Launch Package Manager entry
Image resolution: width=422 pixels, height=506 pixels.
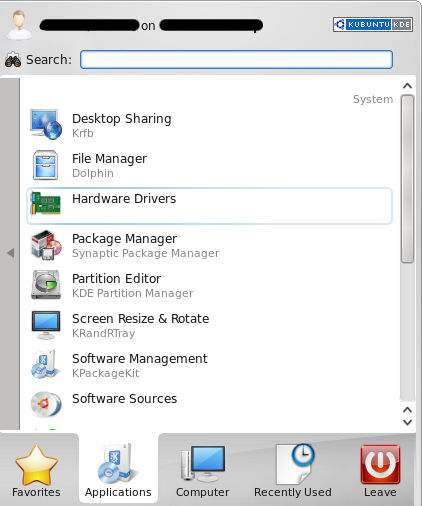point(209,245)
